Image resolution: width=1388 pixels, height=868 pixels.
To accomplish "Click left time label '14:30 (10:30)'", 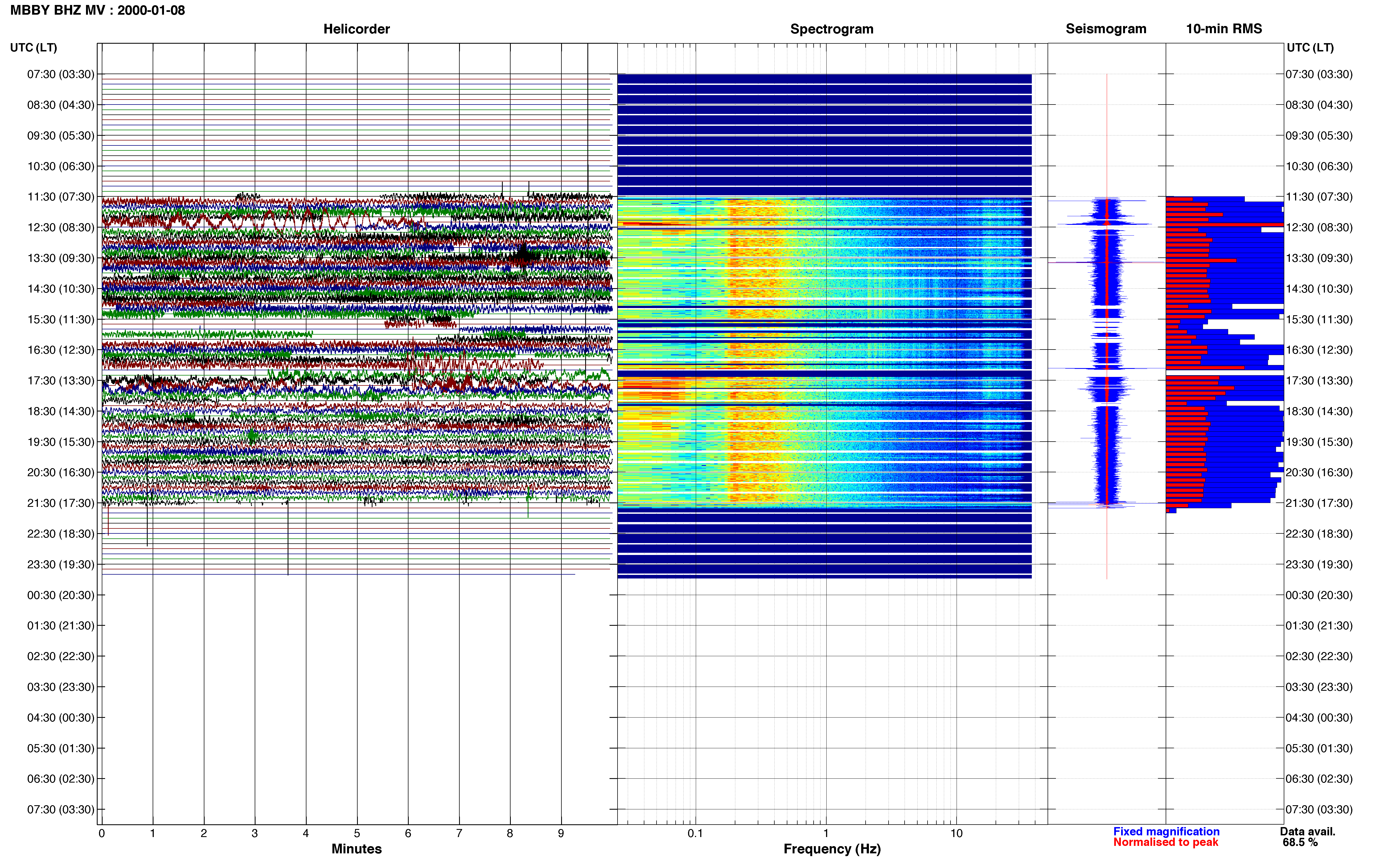I will point(61,289).
